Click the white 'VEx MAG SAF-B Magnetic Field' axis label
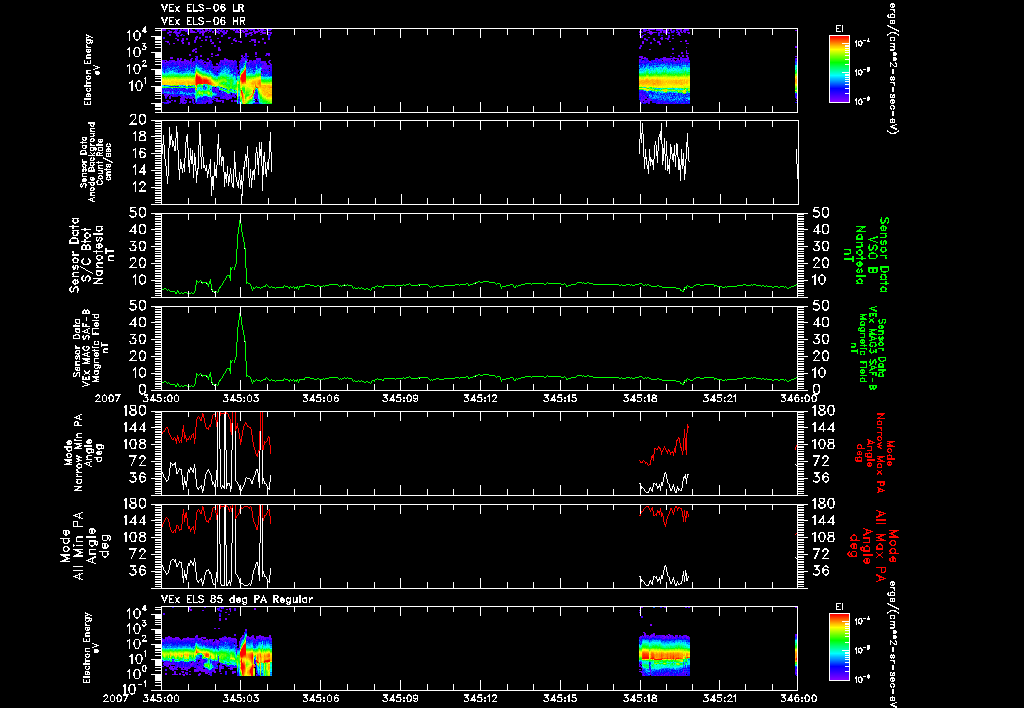Screen dimensions: 1024x708 click(91, 347)
